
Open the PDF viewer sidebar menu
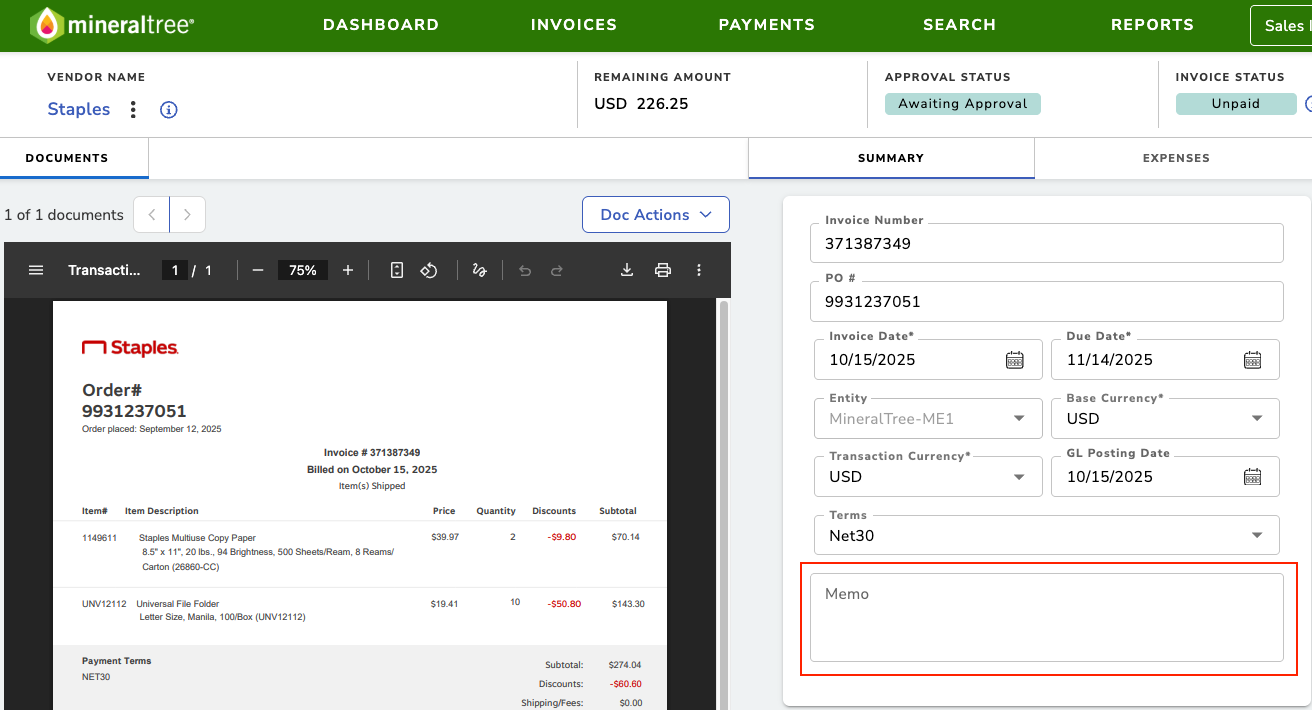click(x=36, y=270)
